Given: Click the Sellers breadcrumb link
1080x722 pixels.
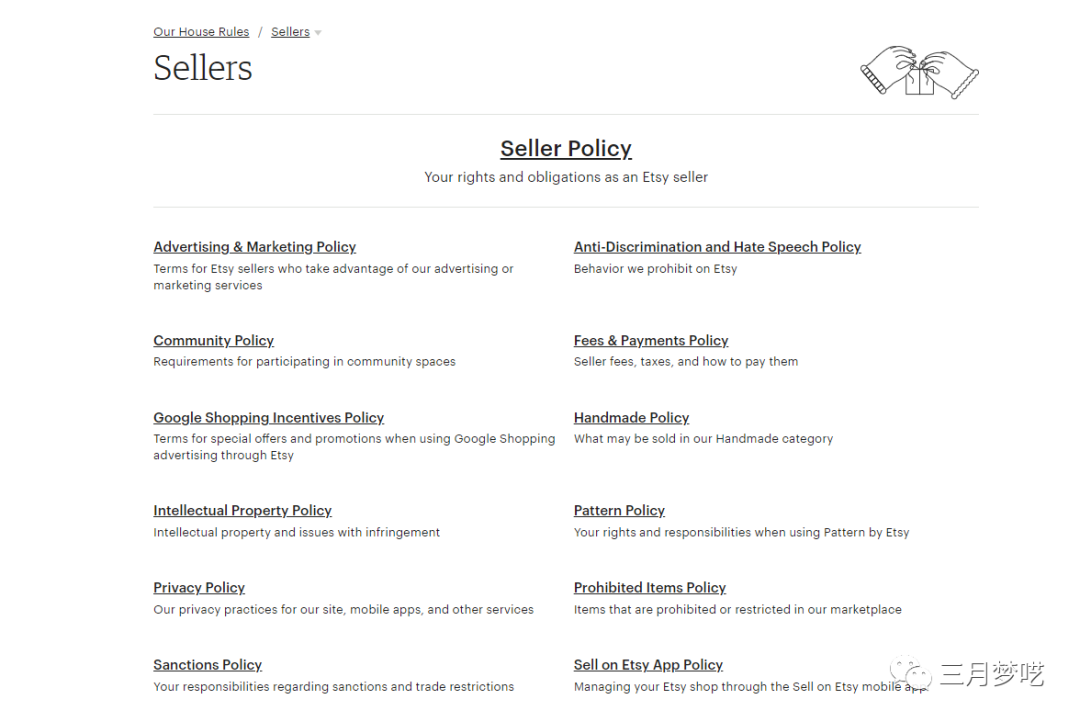Looking at the screenshot, I should [290, 32].
